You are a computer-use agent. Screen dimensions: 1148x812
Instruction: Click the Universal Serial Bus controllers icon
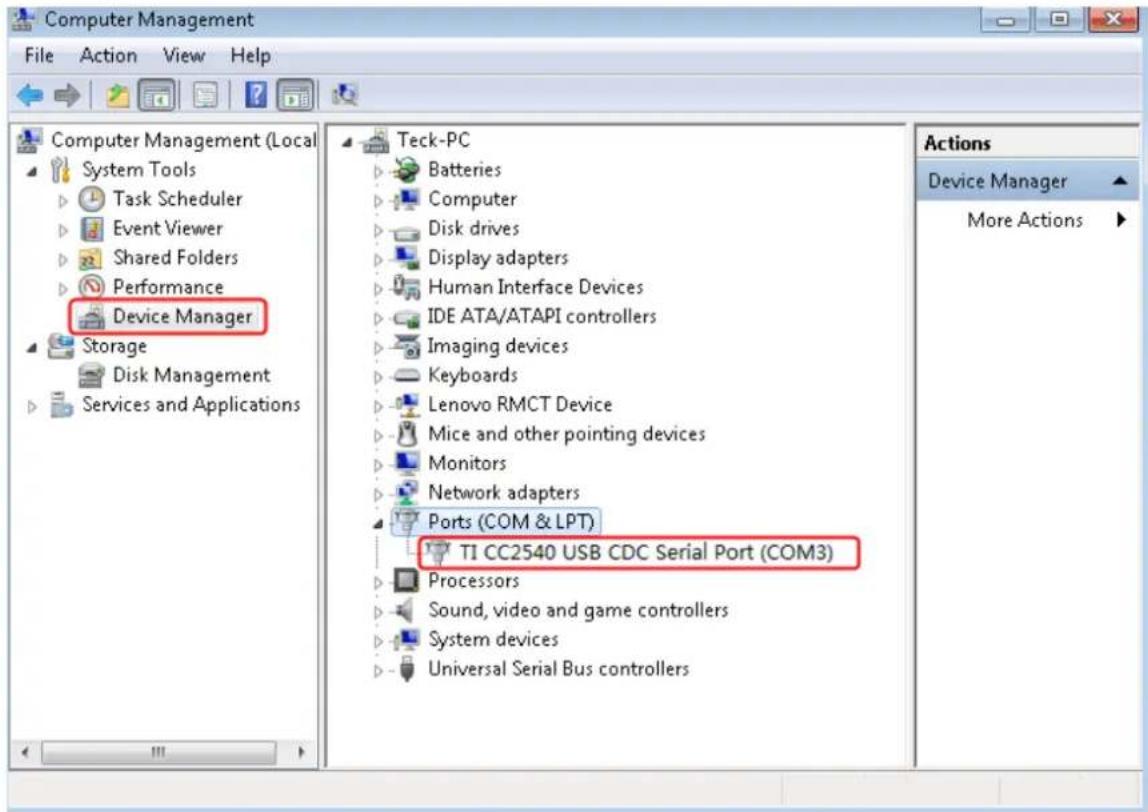(408, 669)
